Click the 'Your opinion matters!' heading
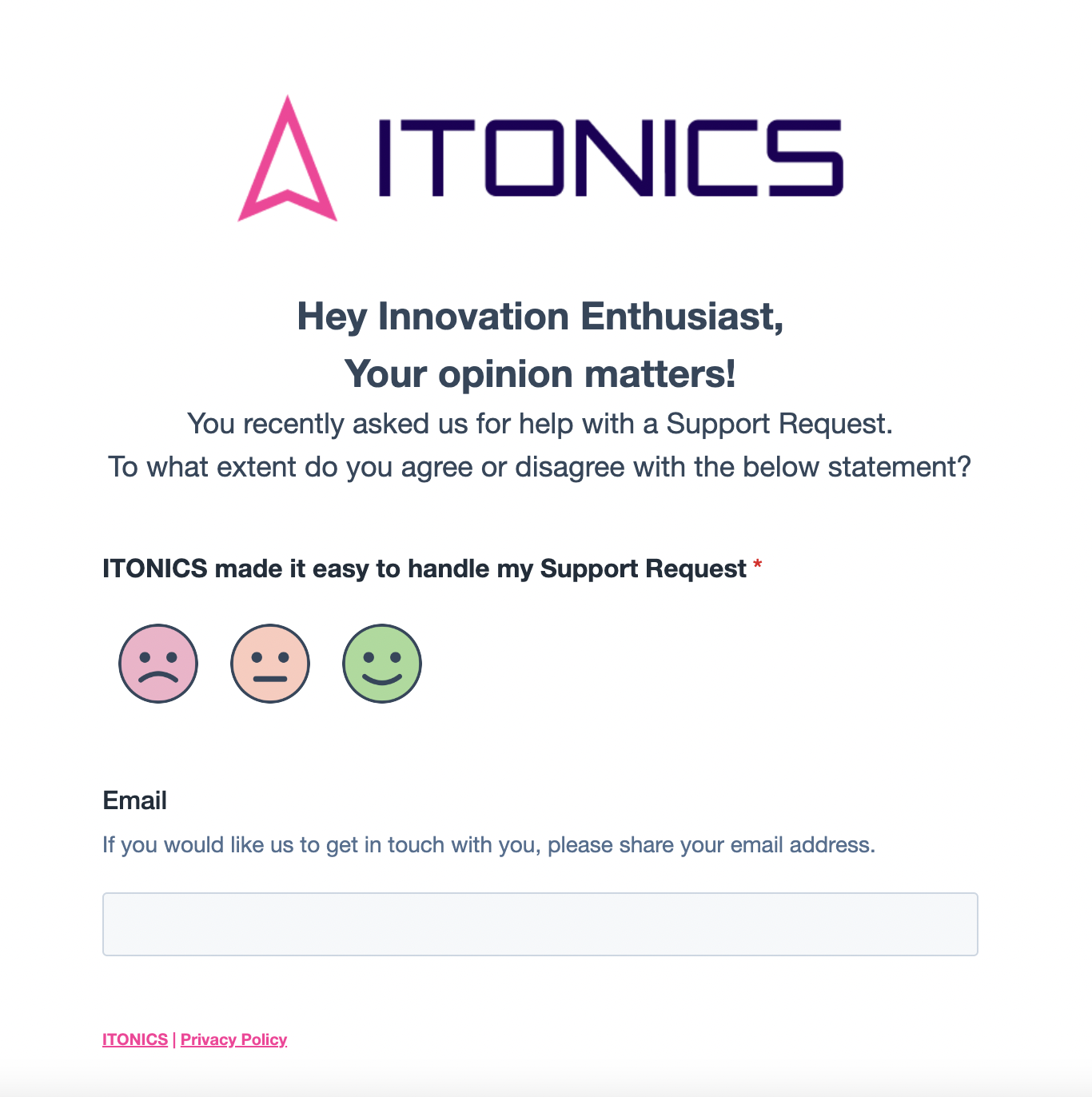The height and width of the screenshot is (1097, 1092). (540, 374)
